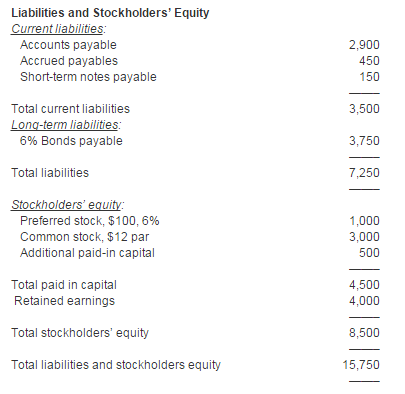Select the Short-term notes payable line
This screenshot has height=394, width=405.
tap(88, 77)
